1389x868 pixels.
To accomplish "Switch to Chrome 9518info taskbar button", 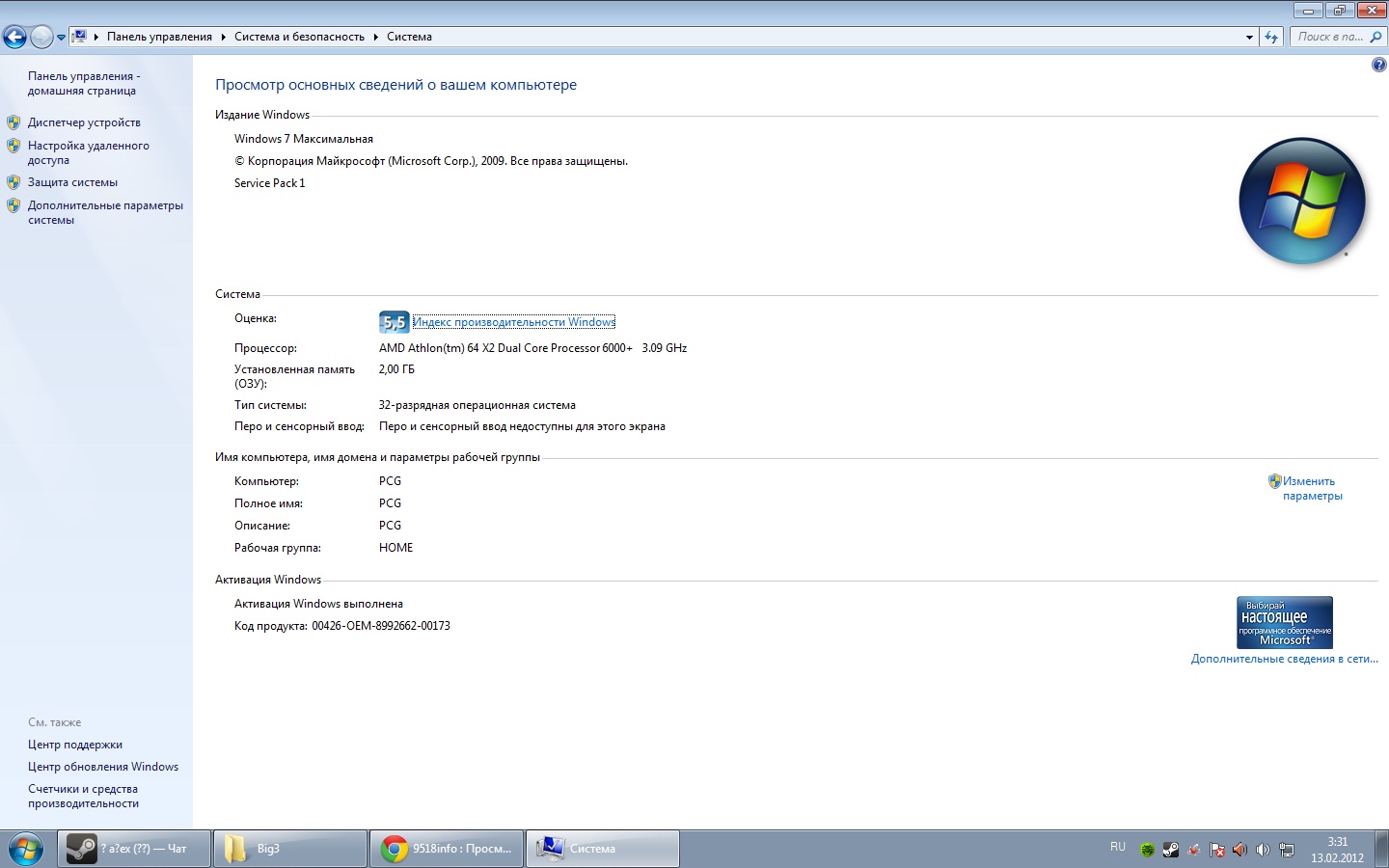I will click(x=447, y=849).
